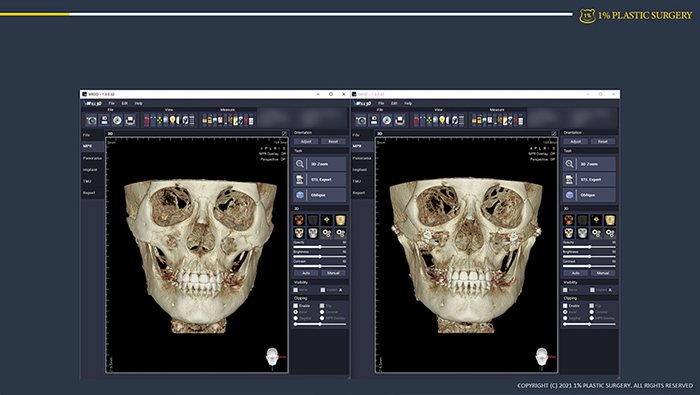Click the CD disc icon in left window toolbar
Image resolution: width=700 pixels, height=395 pixels.
[117, 121]
